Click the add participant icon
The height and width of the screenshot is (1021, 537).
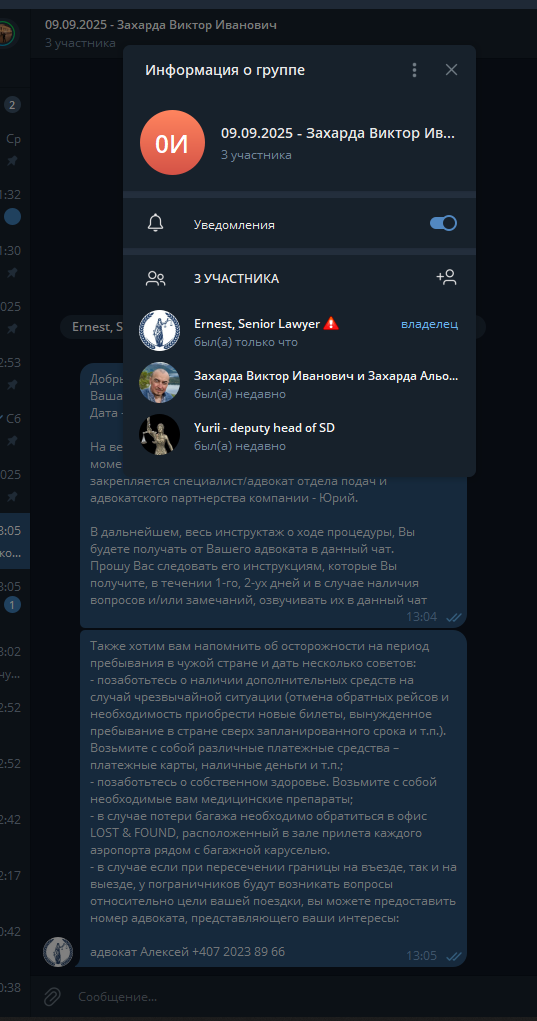coord(447,278)
